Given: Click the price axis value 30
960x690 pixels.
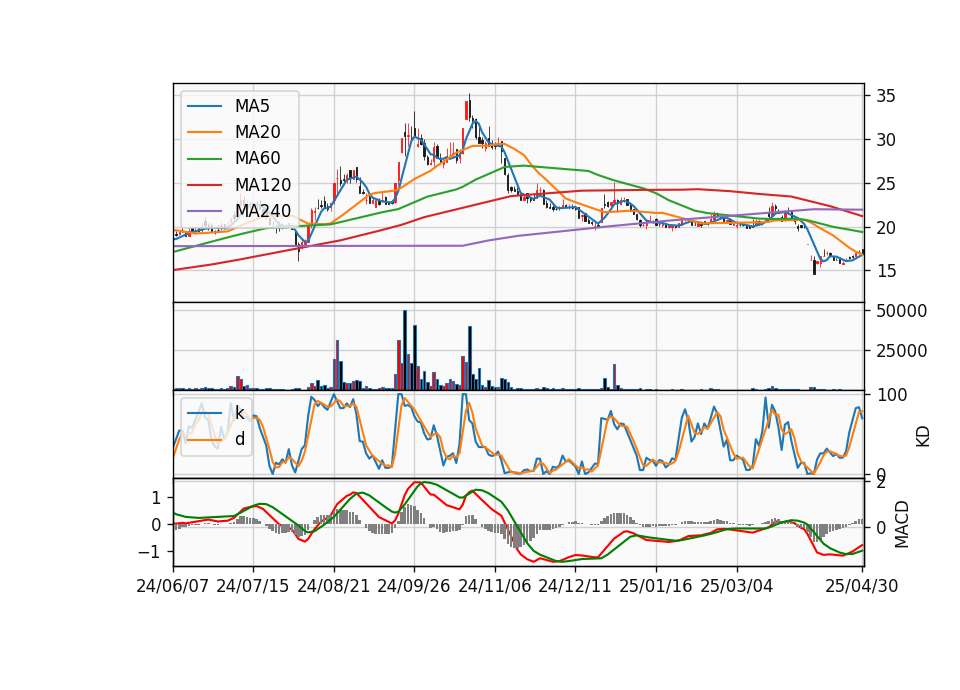Looking at the screenshot, I should (x=885, y=140).
